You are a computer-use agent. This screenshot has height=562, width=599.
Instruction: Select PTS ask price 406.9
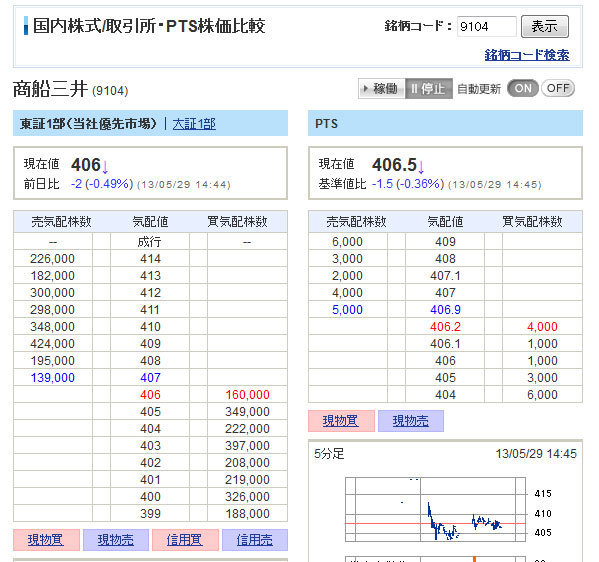(x=445, y=309)
